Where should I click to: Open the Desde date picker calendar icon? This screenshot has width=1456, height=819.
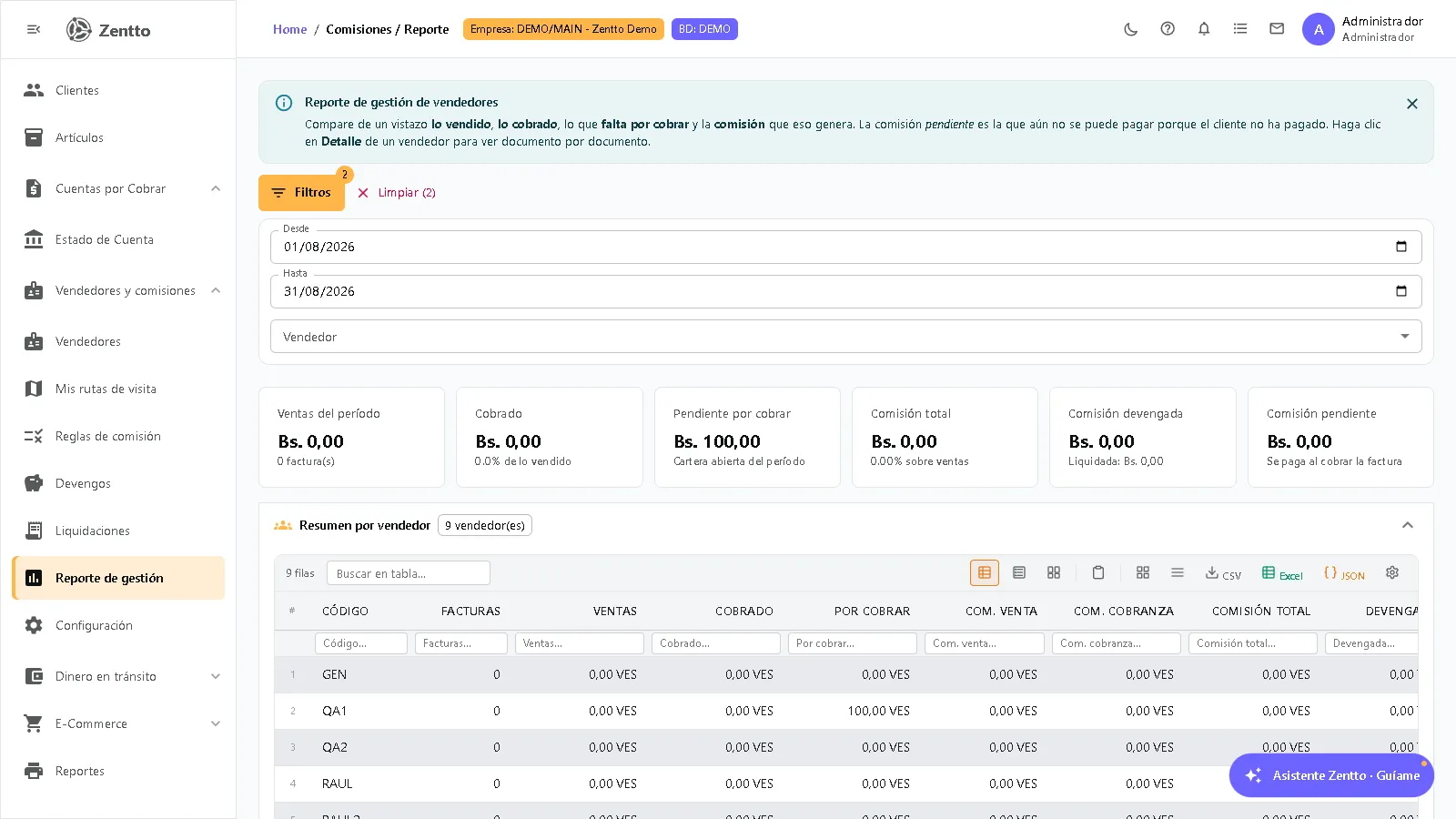(x=1401, y=247)
